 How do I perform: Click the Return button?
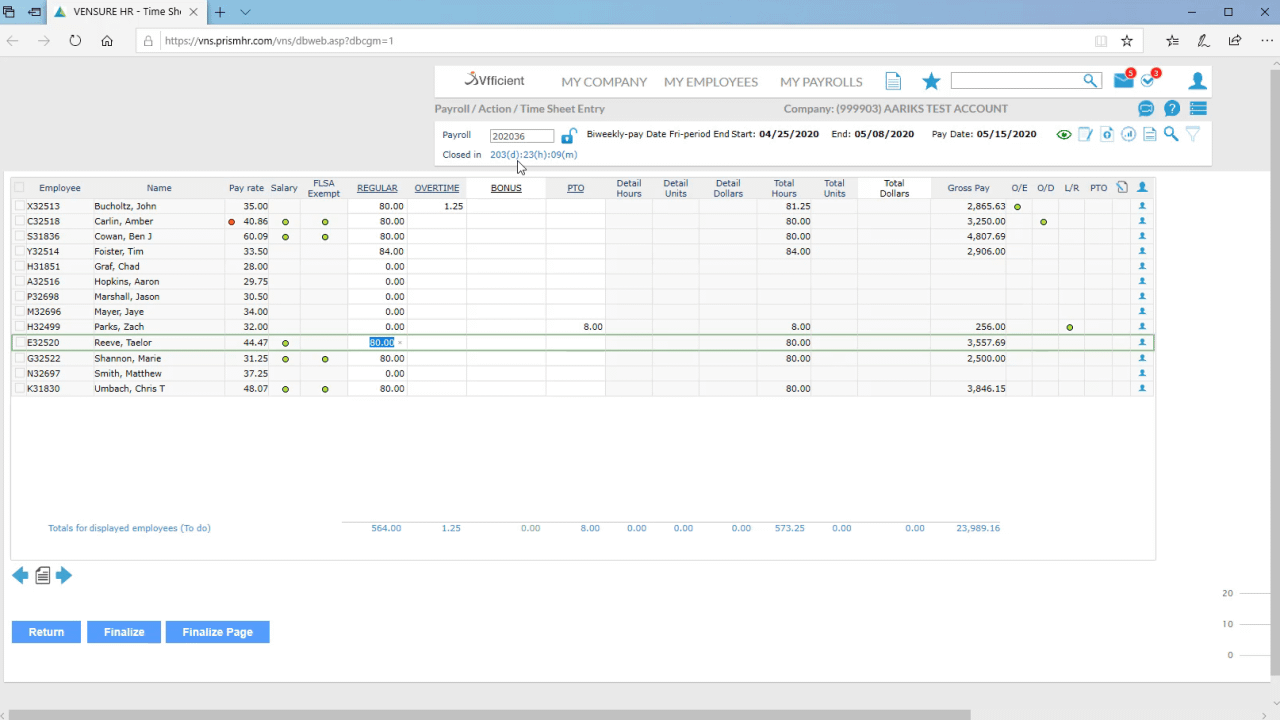tap(46, 632)
